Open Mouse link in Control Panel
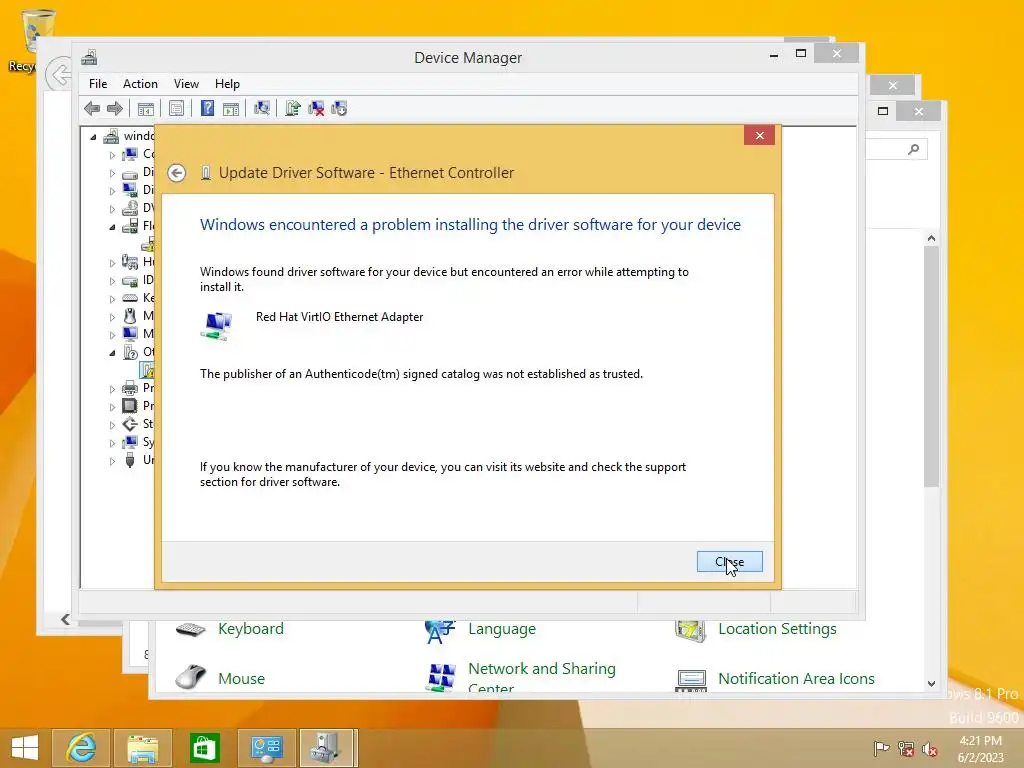This screenshot has width=1024, height=768. click(x=242, y=679)
